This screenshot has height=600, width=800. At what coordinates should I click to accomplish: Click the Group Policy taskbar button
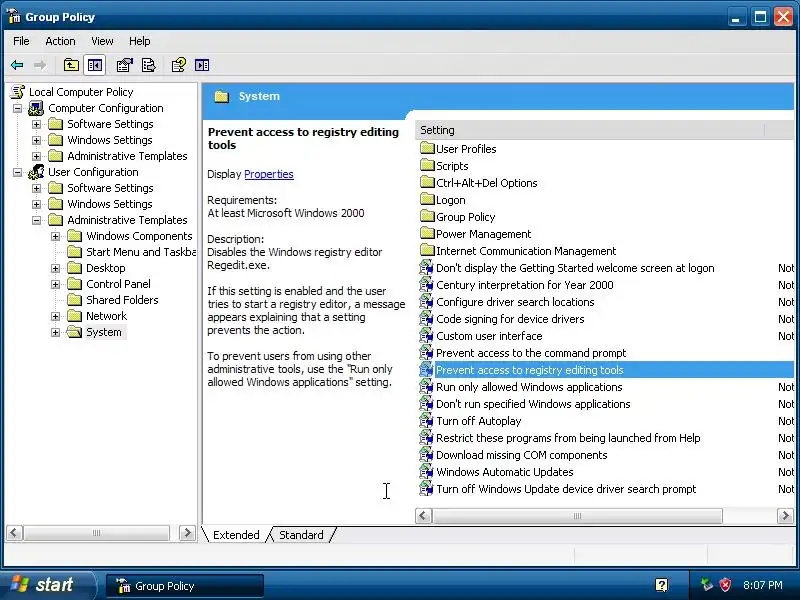185,586
